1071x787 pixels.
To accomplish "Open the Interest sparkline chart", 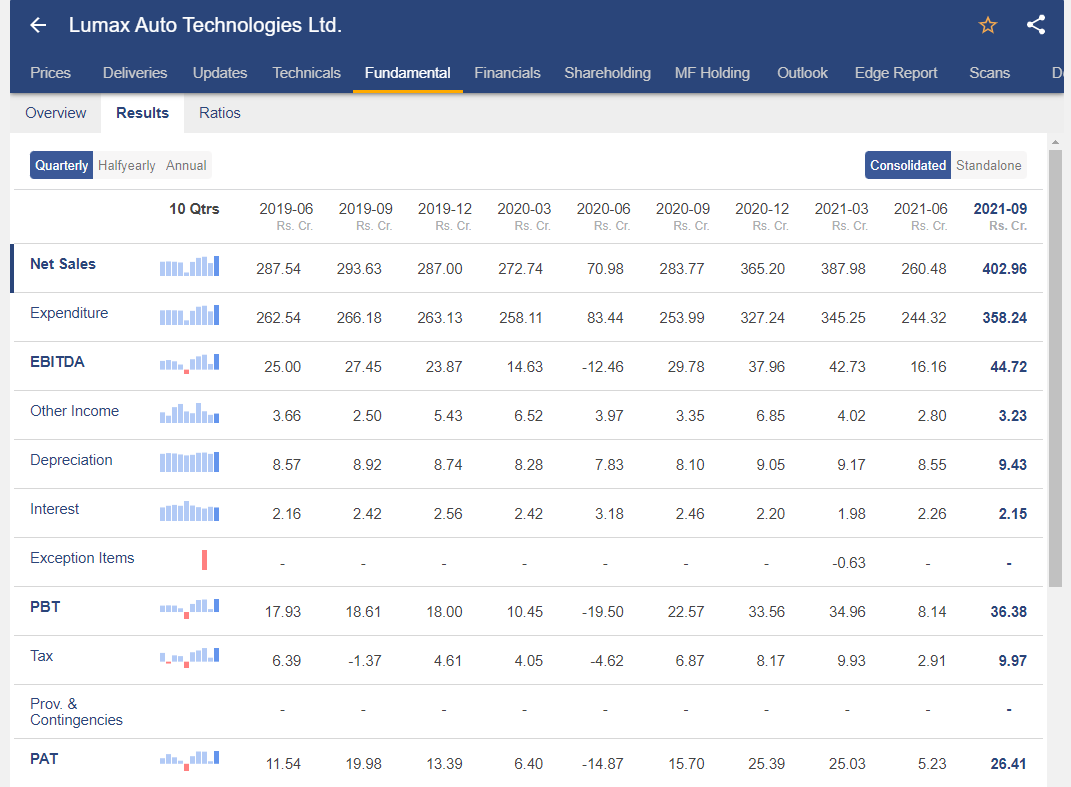I will [189, 511].
